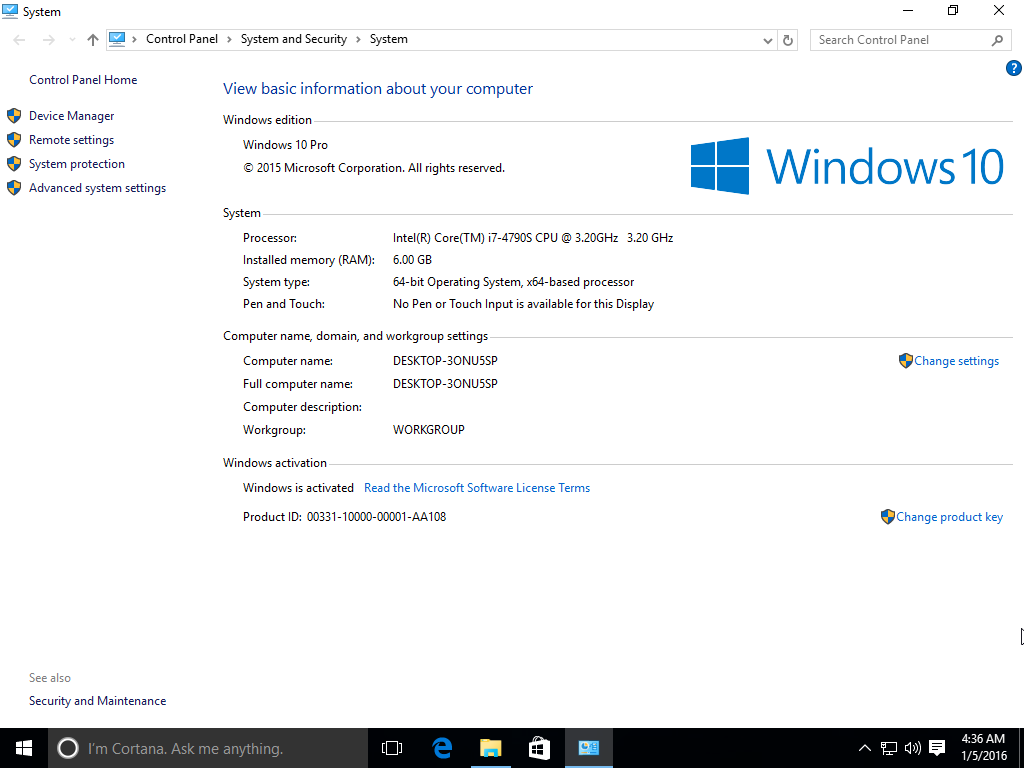The width and height of the screenshot is (1024, 768).
Task: Open the recent locations dropdown arrow
Action: 72,40
